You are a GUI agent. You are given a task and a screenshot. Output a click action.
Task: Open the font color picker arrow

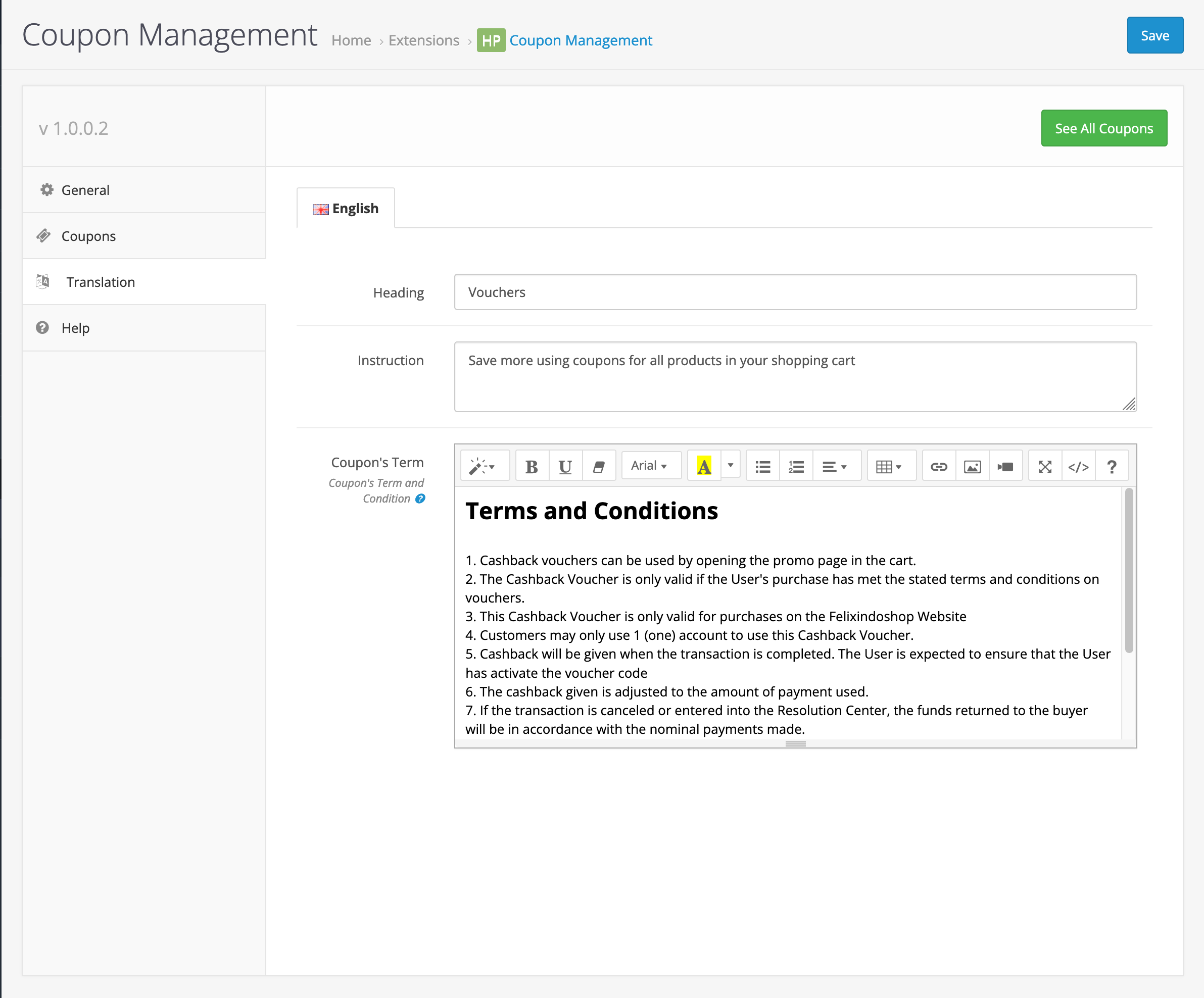click(731, 465)
